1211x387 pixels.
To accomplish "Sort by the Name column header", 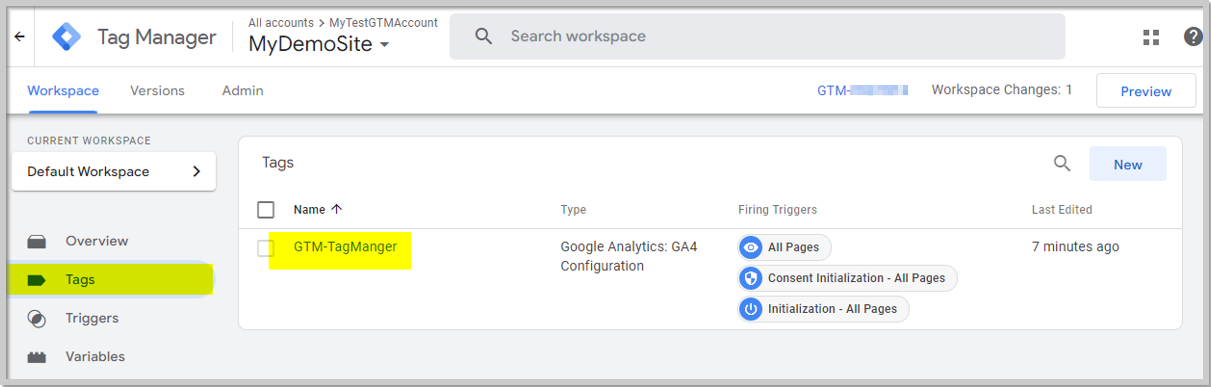I will pos(309,210).
